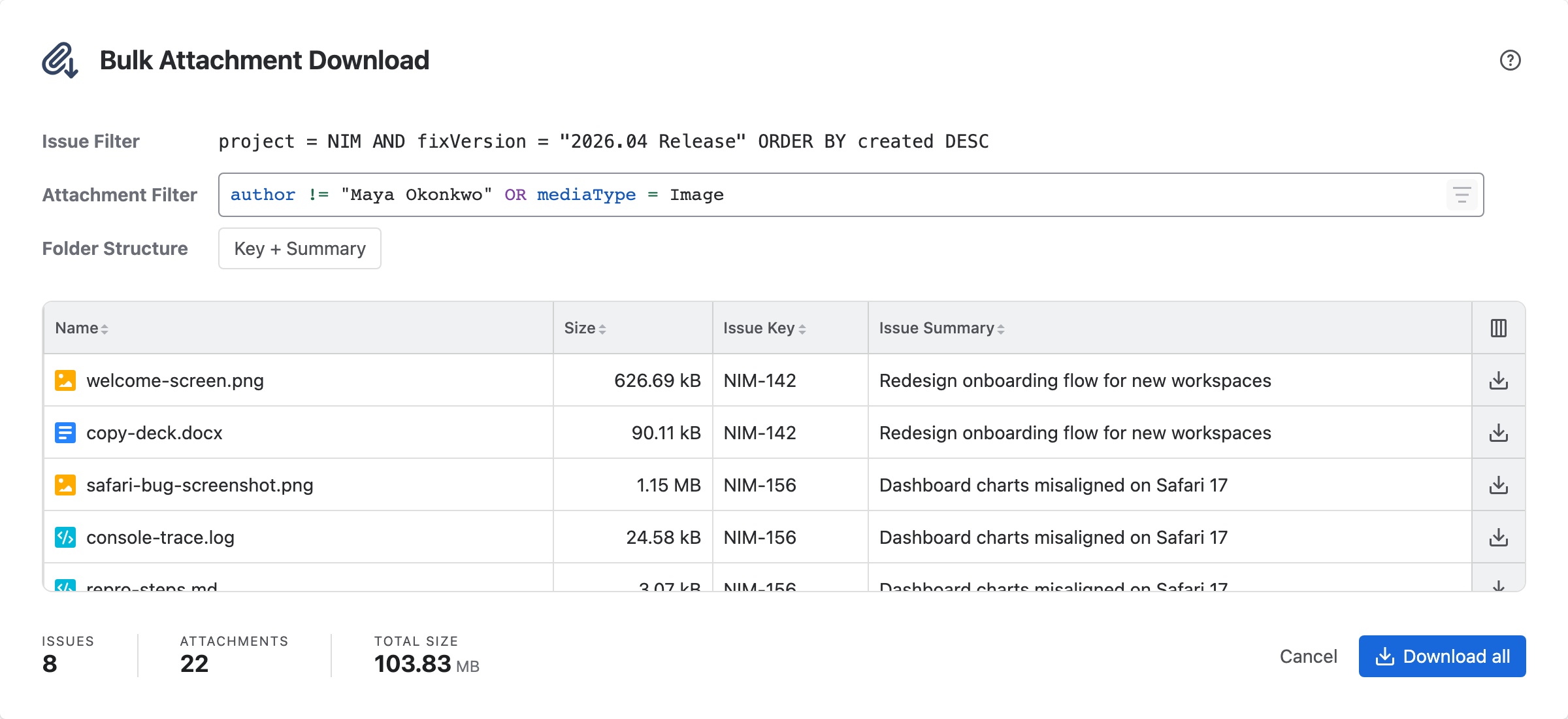Click the NIM-156 key in safari-bug-screenshot.png row
The image size is (1568, 719).
pyautogui.click(x=760, y=485)
